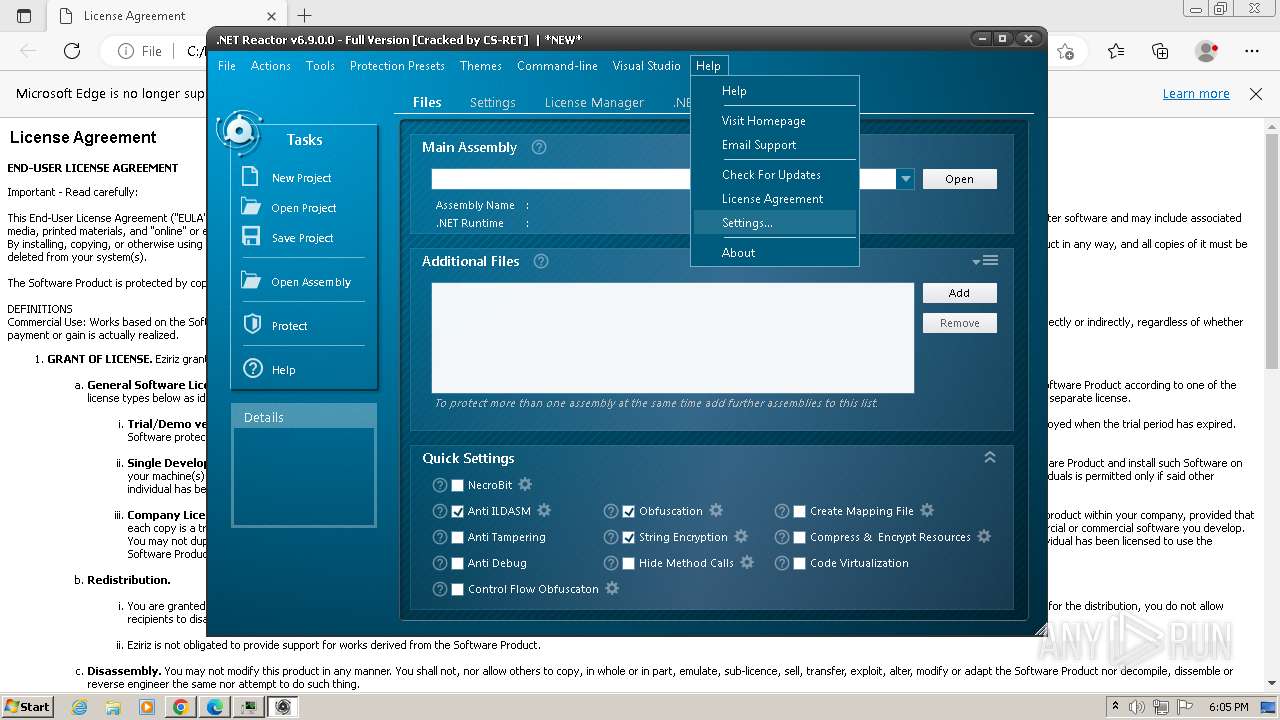Click the Learn more link in Edge
The image size is (1280, 720).
1196,93
